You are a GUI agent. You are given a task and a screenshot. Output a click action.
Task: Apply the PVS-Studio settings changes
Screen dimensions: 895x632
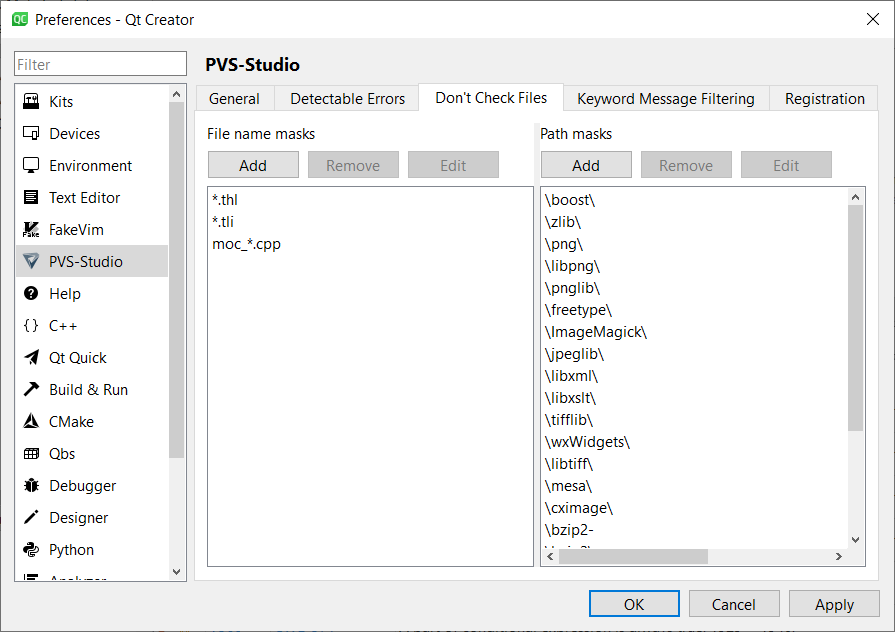[x=834, y=604]
